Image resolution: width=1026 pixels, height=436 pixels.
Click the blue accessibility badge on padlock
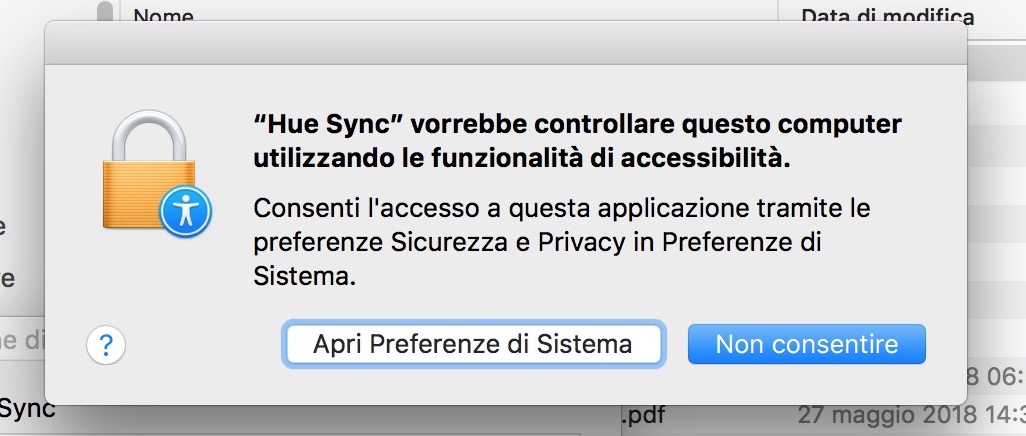point(184,212)
